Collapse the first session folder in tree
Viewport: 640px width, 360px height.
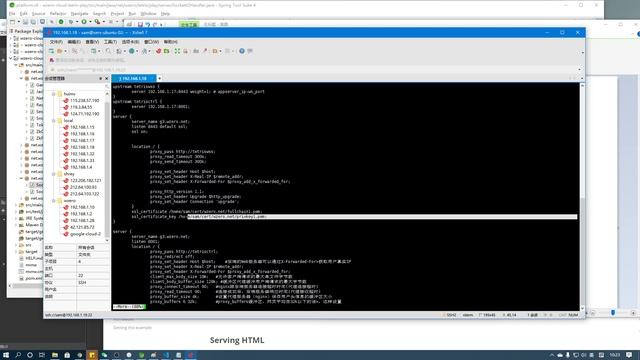pos(53,94)
